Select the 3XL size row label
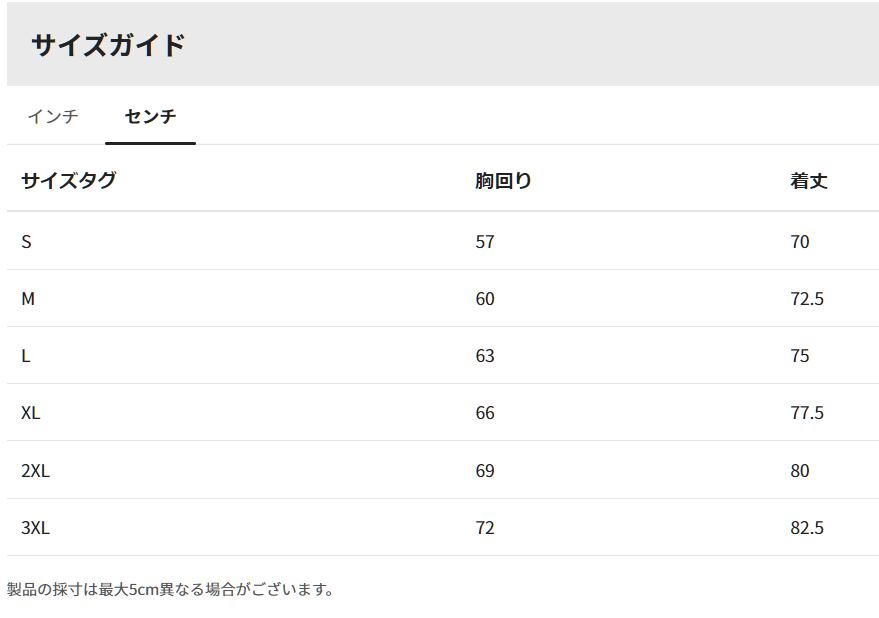Screen dimensions: 879x618 (35, 528)
